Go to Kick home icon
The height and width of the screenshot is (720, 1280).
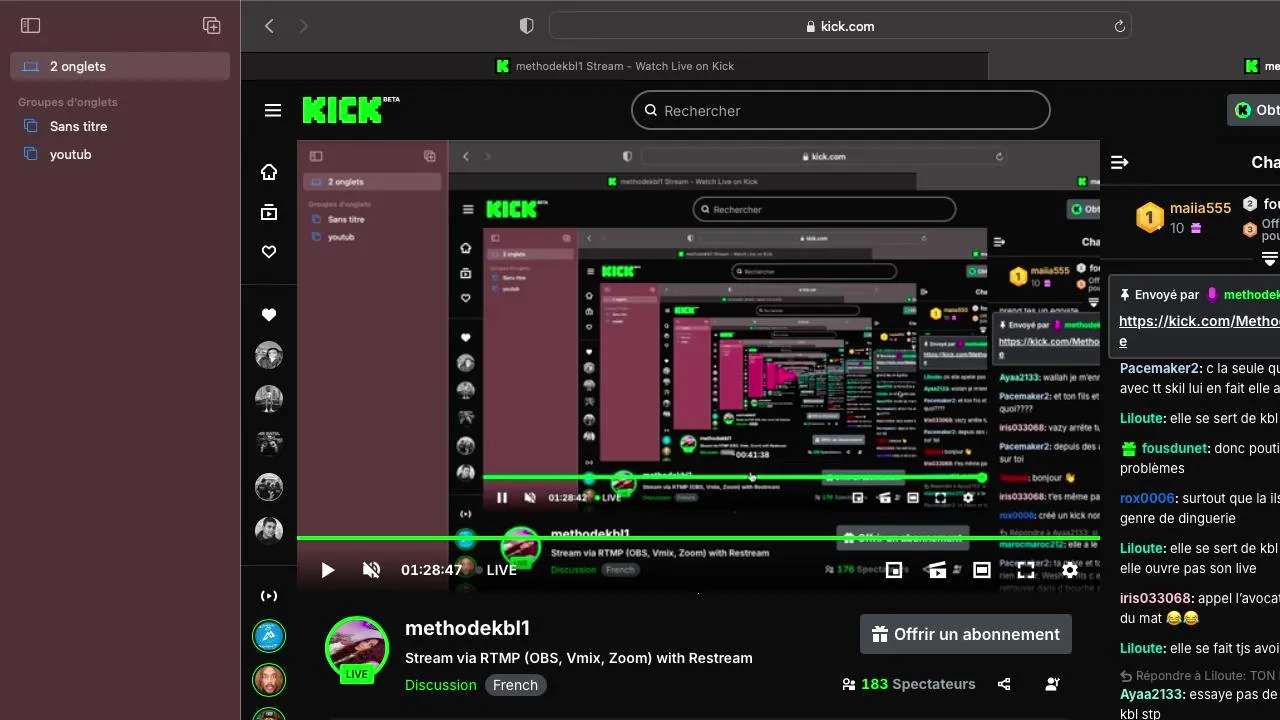pos(269,172)
